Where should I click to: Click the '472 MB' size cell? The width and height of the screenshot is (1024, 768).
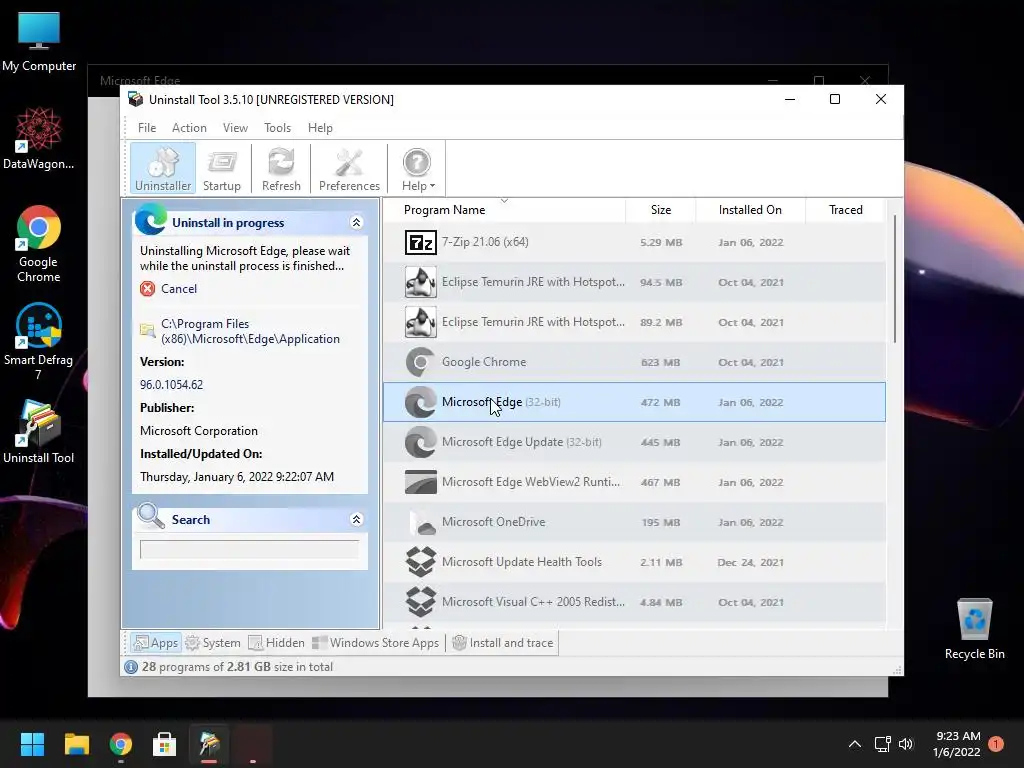[x=660, y=402]
